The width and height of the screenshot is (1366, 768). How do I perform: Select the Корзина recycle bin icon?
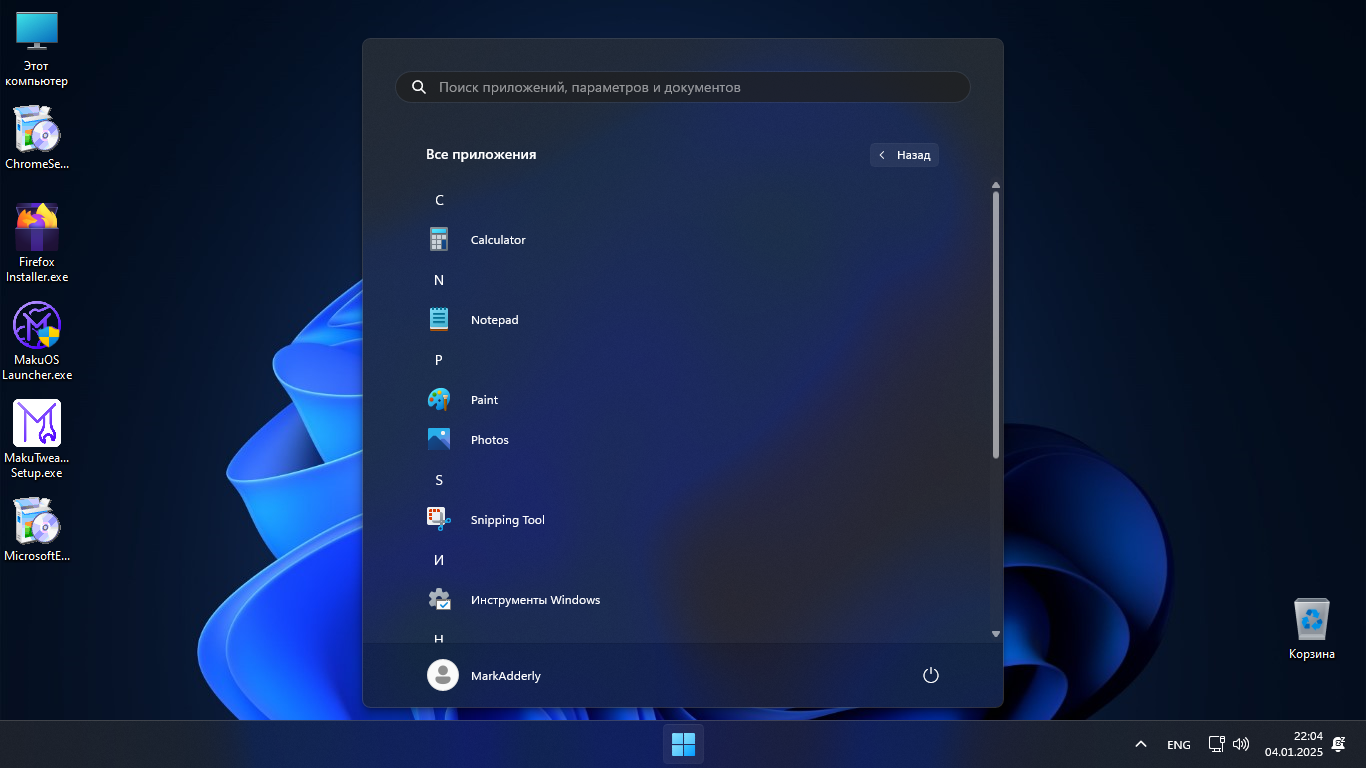[1311, 629]
